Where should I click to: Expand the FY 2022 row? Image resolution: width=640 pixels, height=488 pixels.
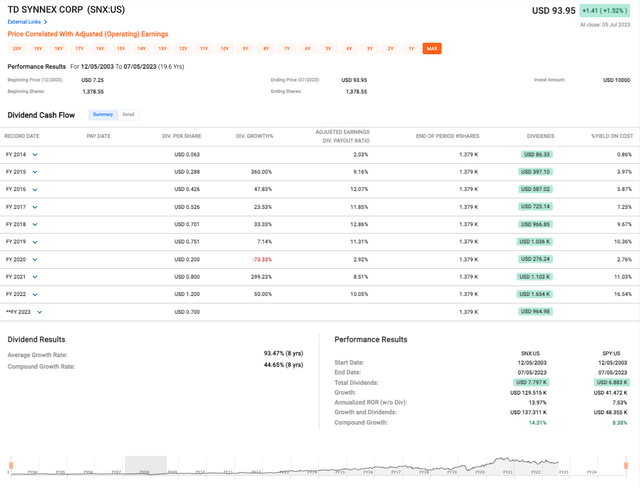tap(35, 295)
